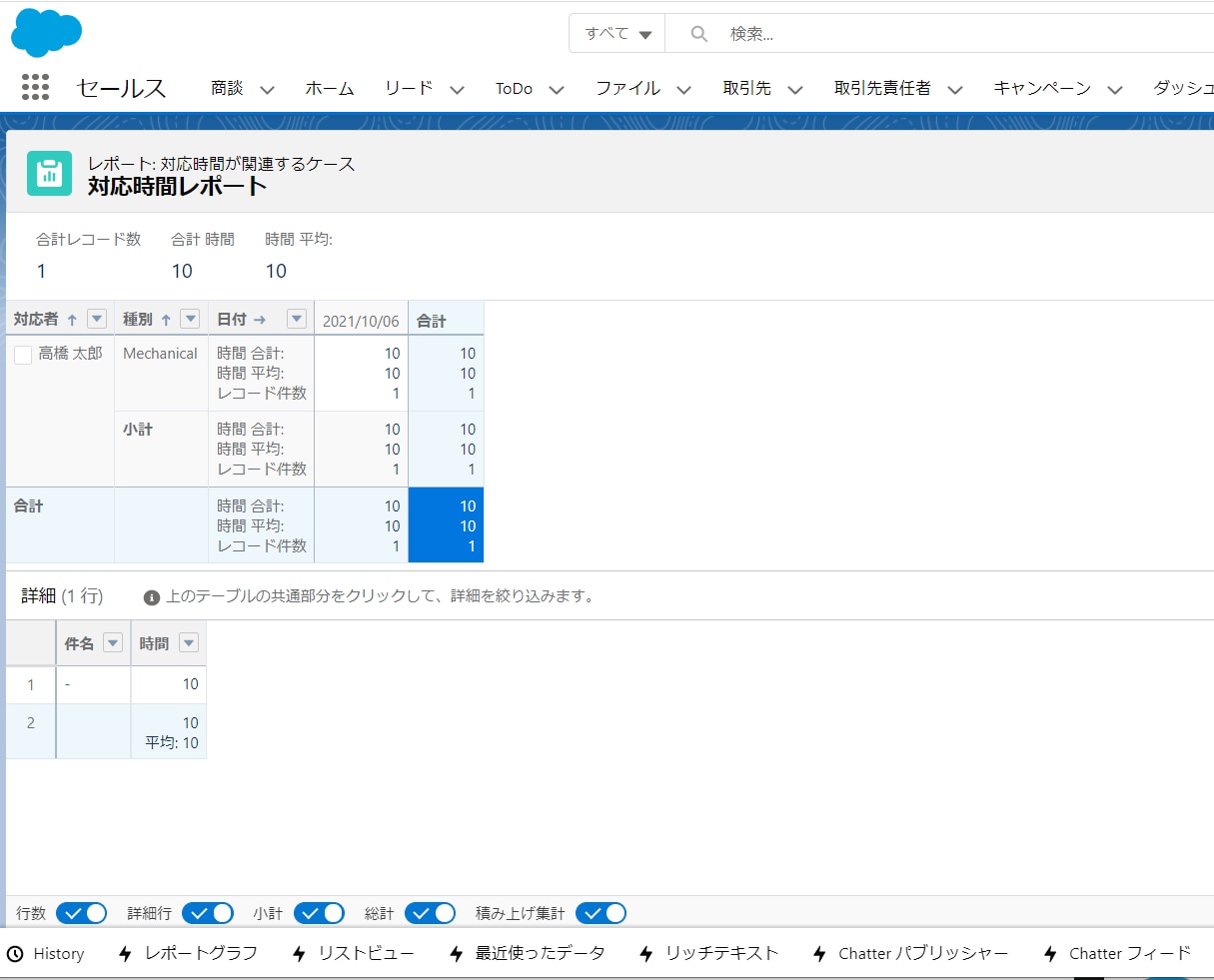Expand the キャンペーン tab chevron
The image size is (1214, 980).
pos(1115,89)
